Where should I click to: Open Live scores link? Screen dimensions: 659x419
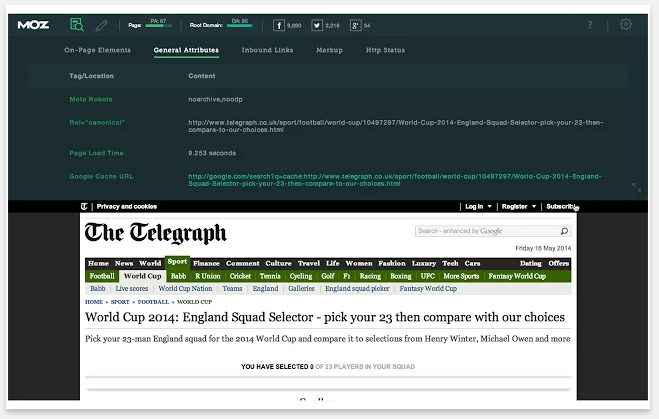(132, 289)
